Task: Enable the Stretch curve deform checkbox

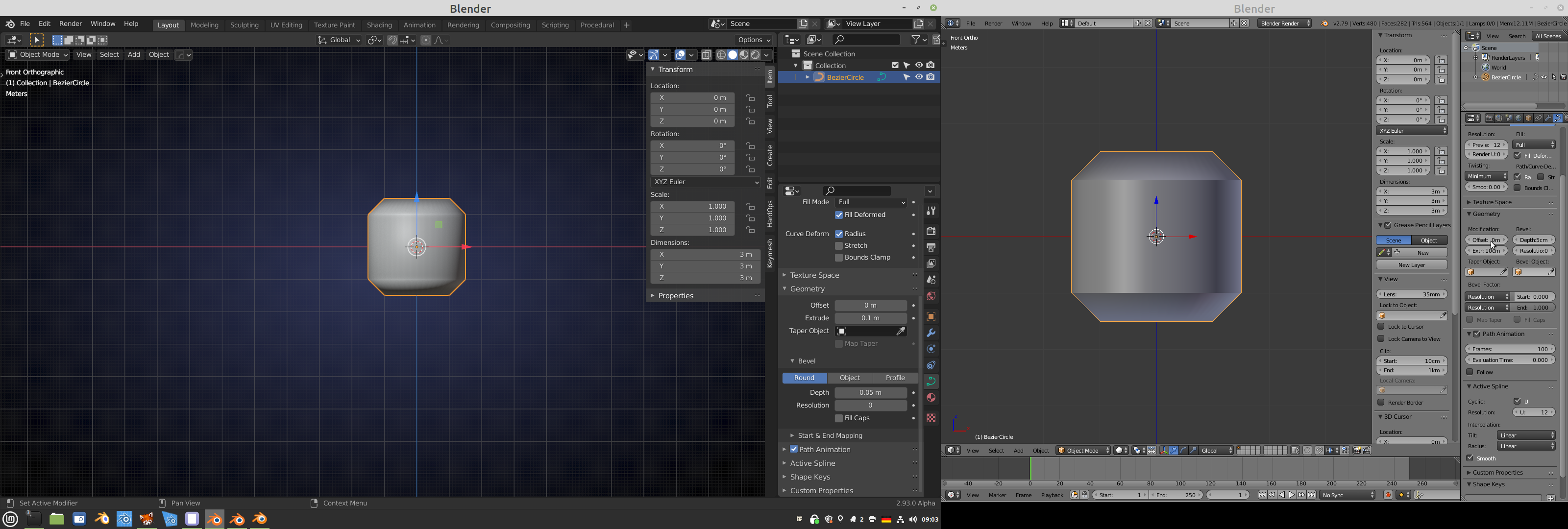Action: coord(839,246)
